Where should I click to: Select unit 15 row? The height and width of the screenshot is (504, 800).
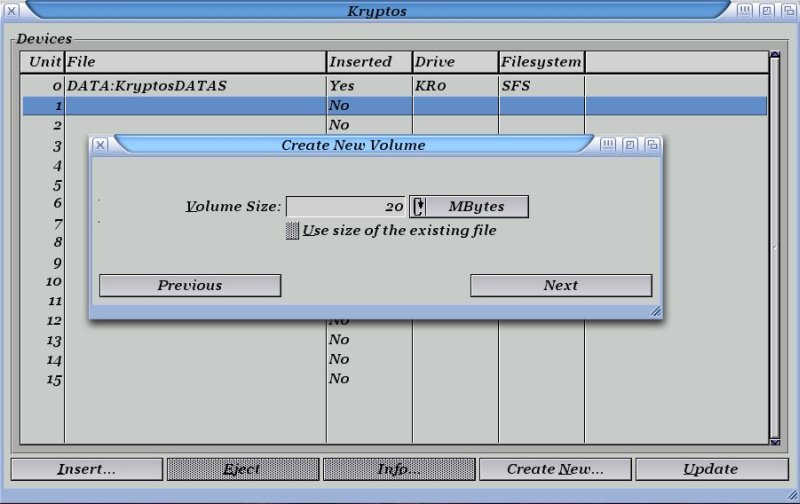pyautogui.click(x=394, y=379)
